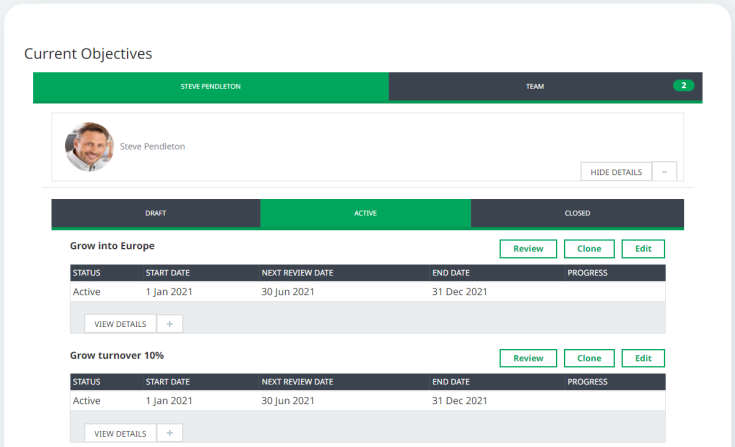Show the Closed objectives tab
The height and width of the screenshot is (447, 735).
[577, 213]
